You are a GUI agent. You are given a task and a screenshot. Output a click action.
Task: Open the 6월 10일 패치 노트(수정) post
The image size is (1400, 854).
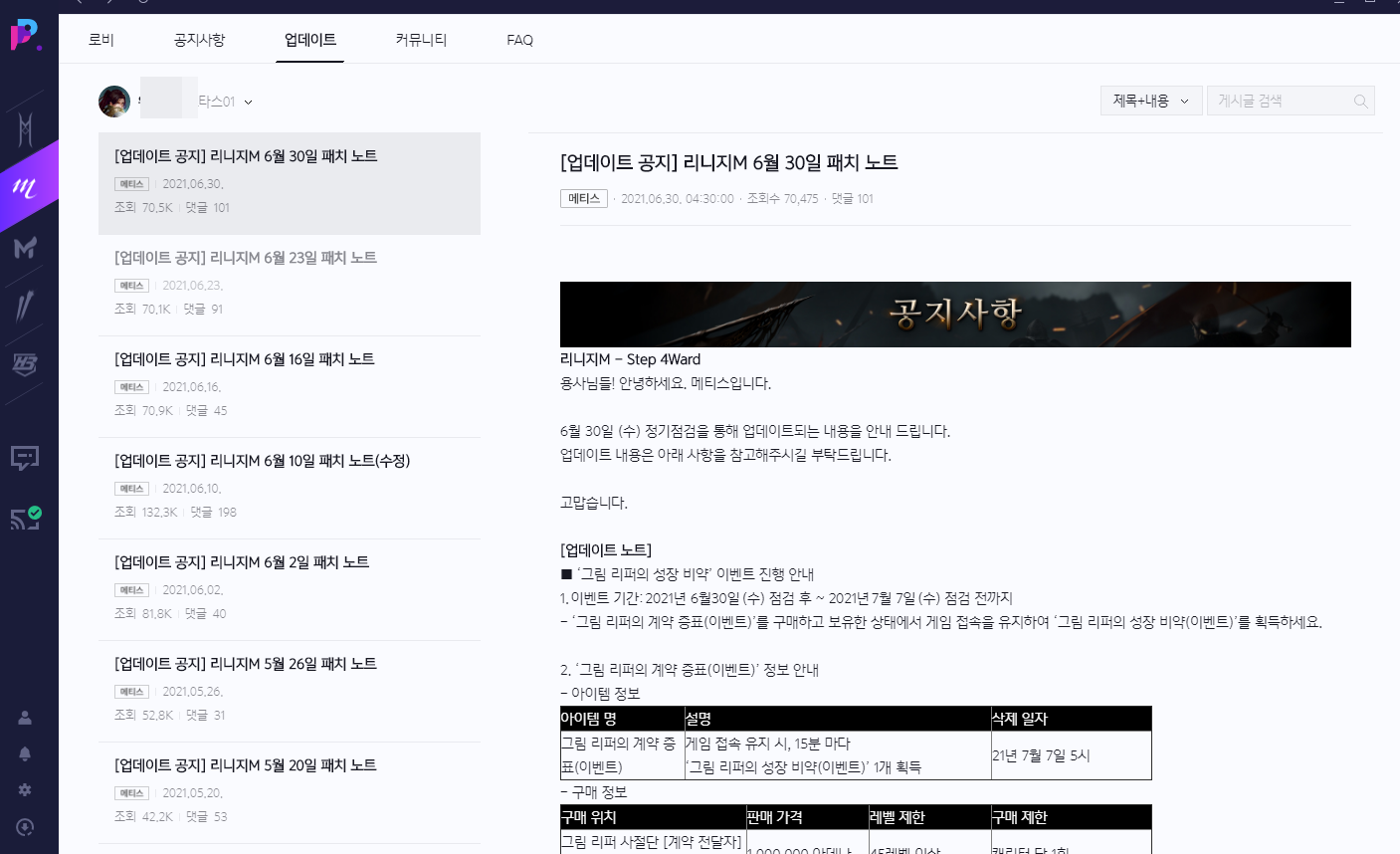[262, 461]
